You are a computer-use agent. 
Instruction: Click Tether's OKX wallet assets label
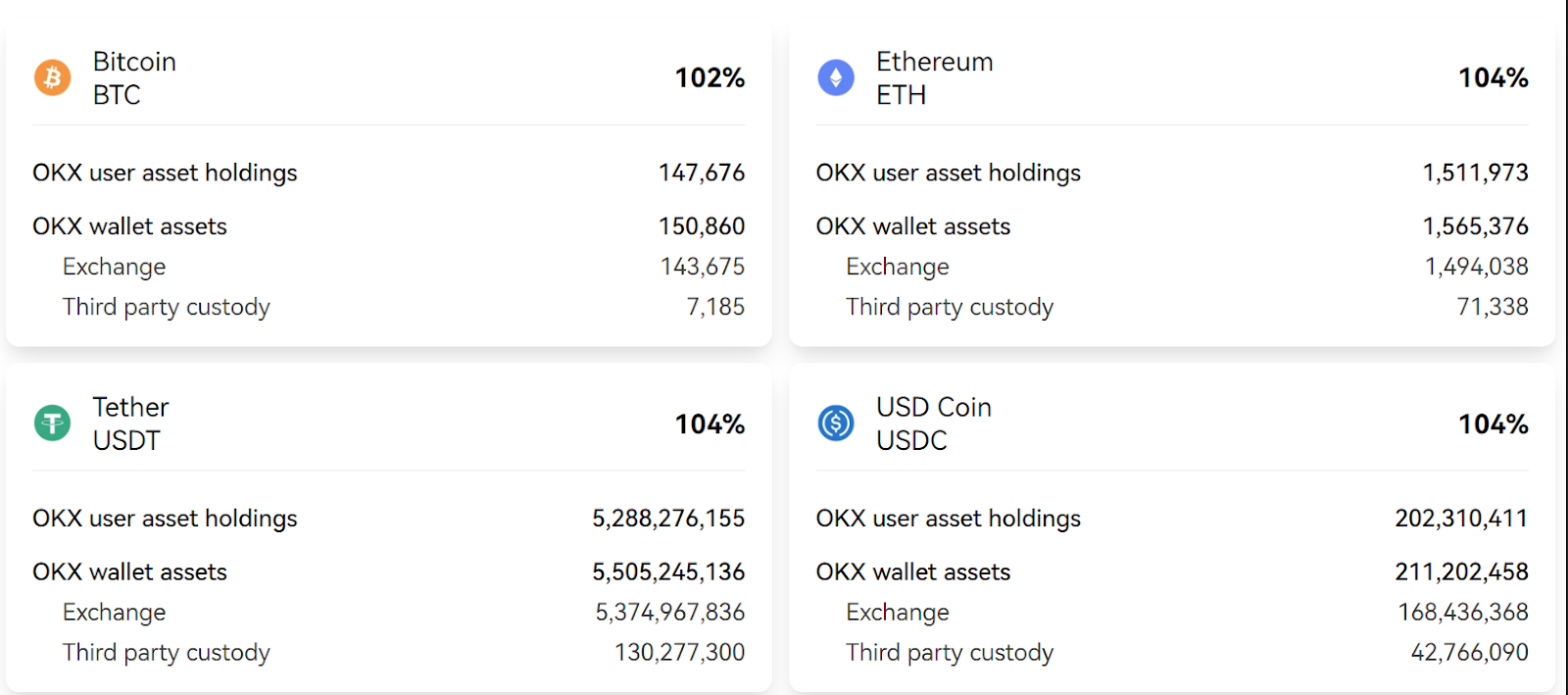[x=129, y=571]
